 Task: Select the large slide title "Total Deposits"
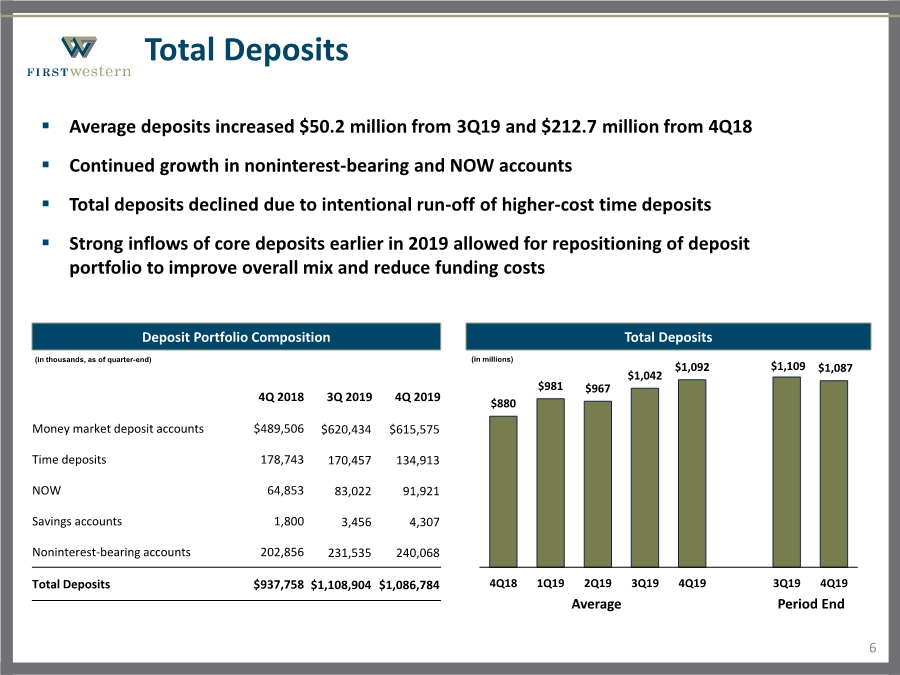(246, 49)
